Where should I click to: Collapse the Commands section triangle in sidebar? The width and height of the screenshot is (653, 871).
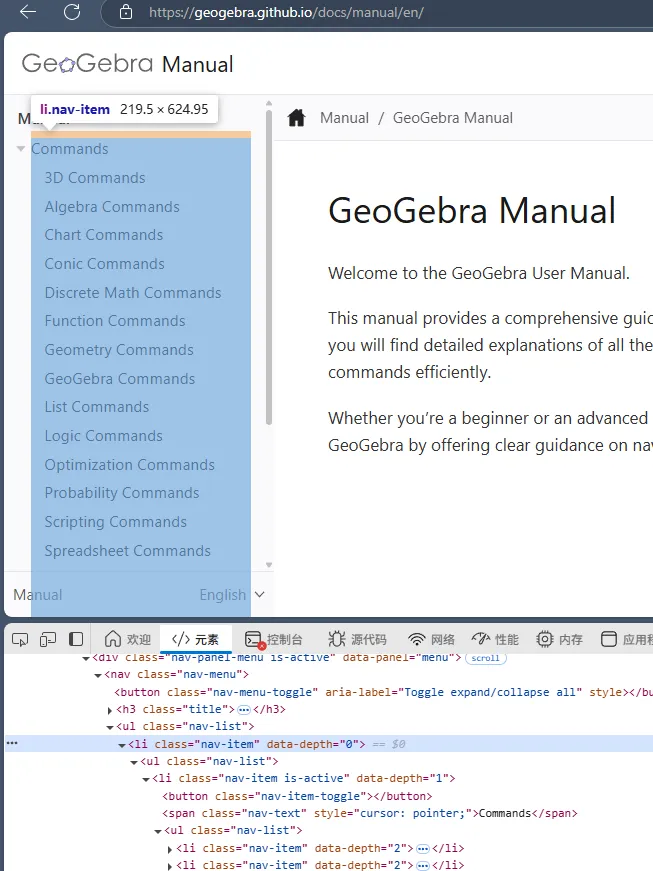point(21,149)
